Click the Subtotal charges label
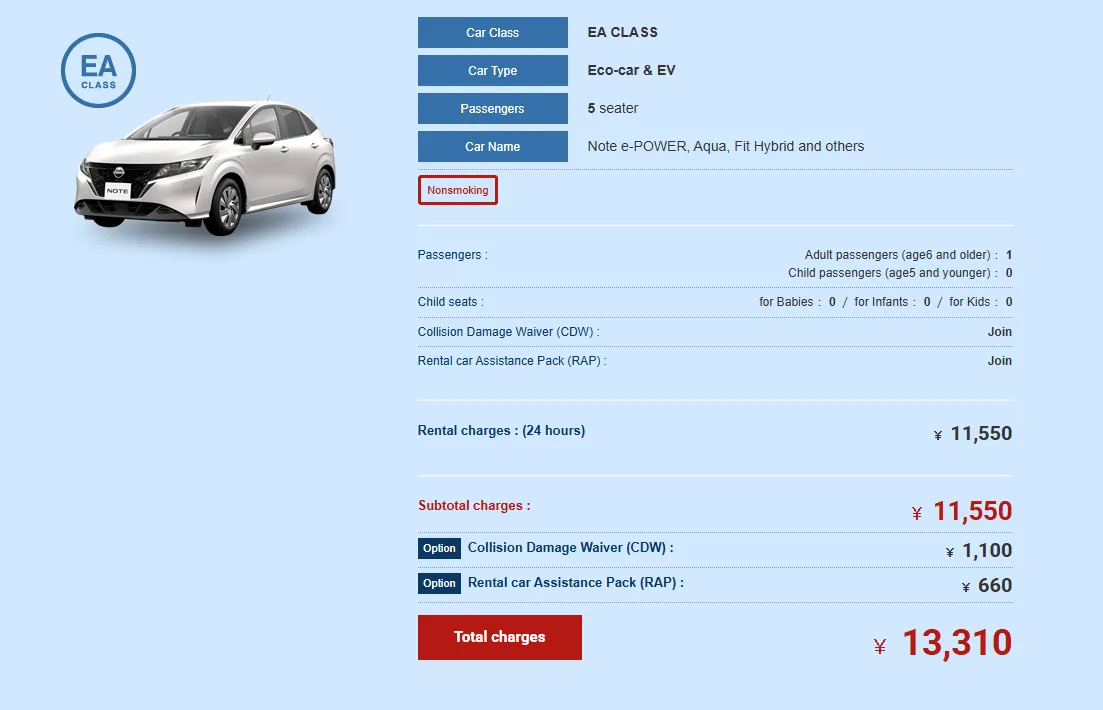Screen dimensions: 1103x710 pyautogui.click(x=474, y=506)
